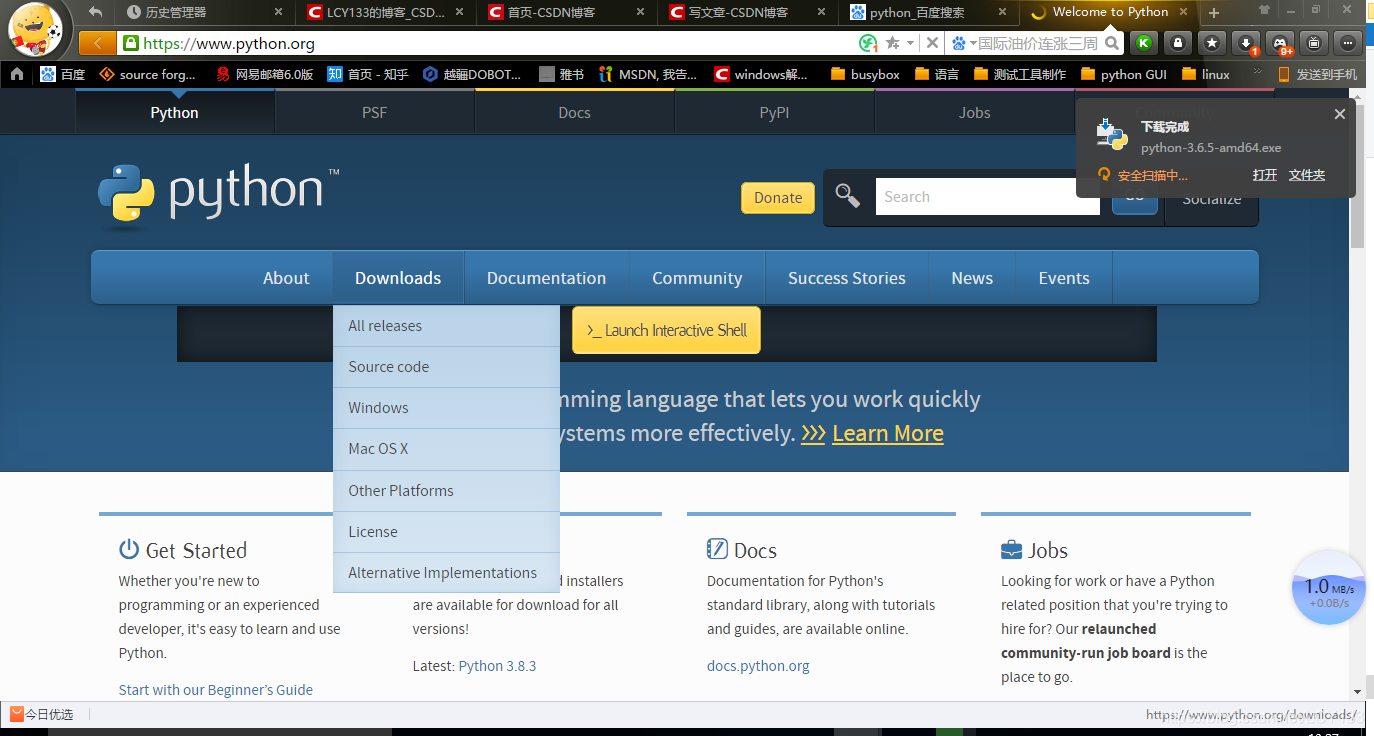The width and height of the screenshot is (1374, 736).
Task: Click 文件夹 in the download complete popup
Action: (1307, 175)
